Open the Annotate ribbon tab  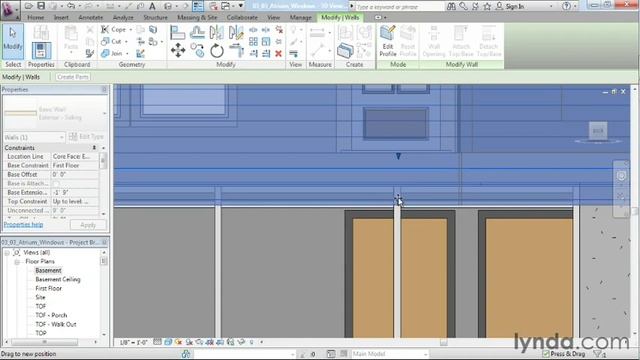point(91,18)
